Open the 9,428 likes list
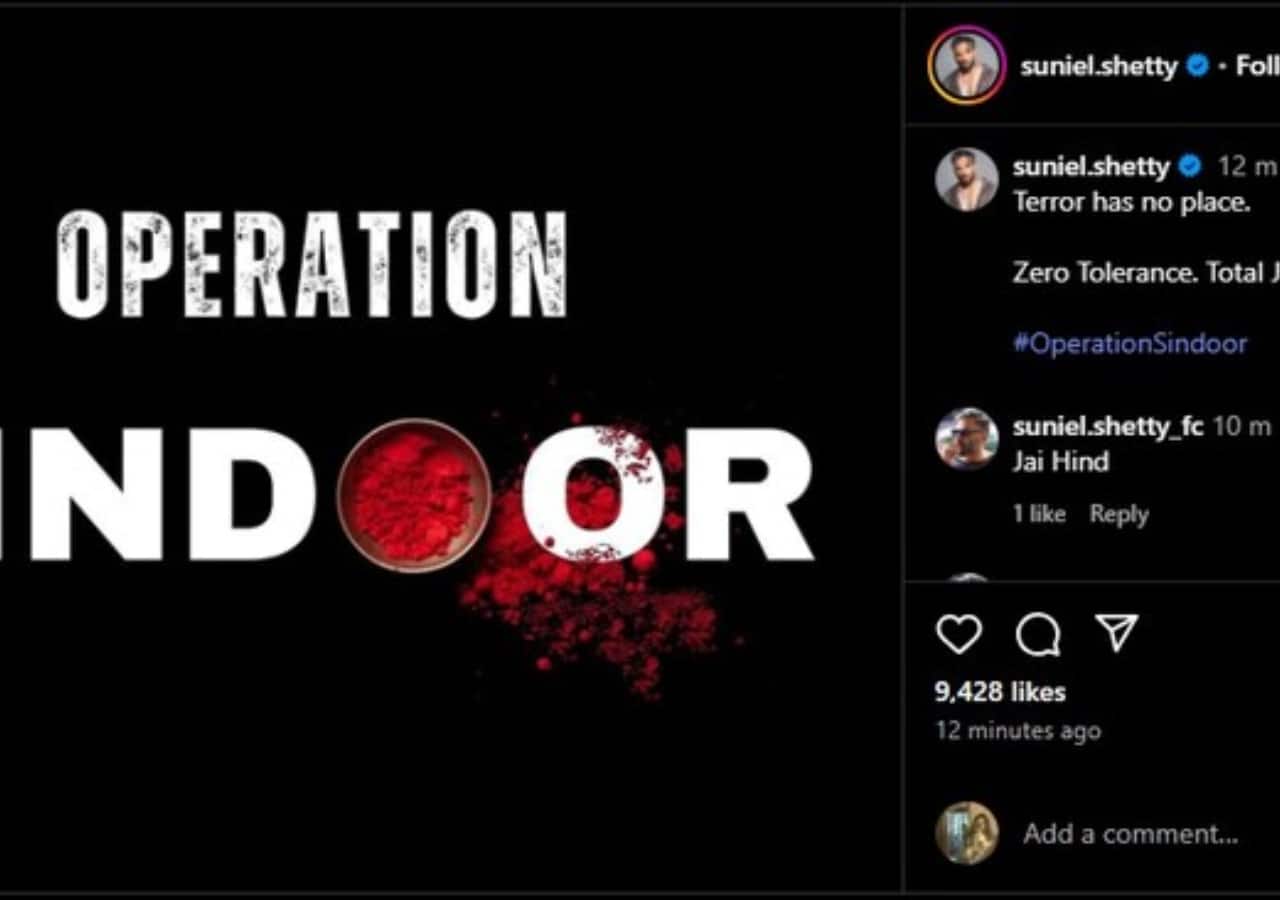The height and width of the screenshot is (900, 1280). tap(1000, 692)
